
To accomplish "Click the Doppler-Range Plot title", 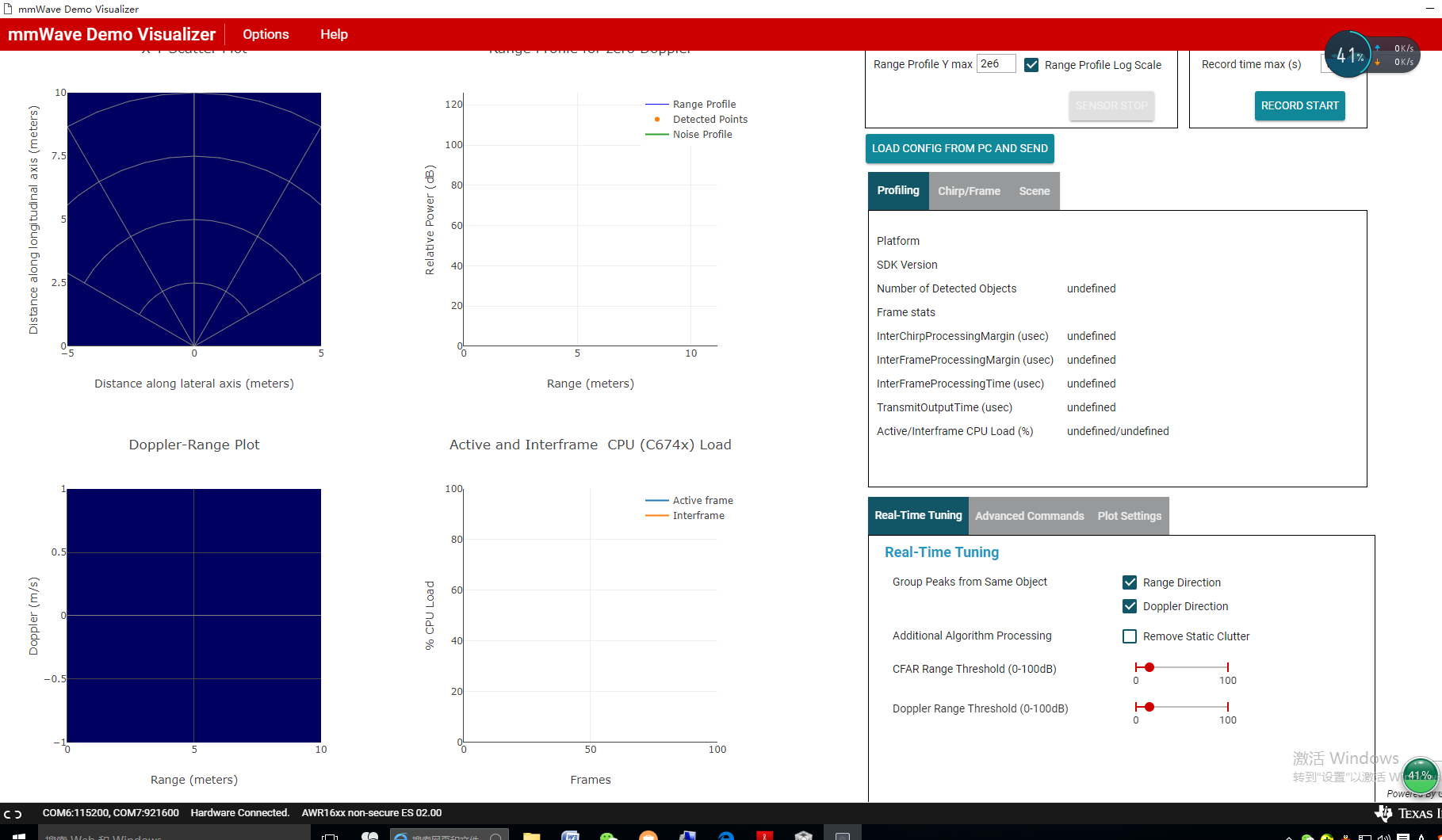I will [194, 445].
